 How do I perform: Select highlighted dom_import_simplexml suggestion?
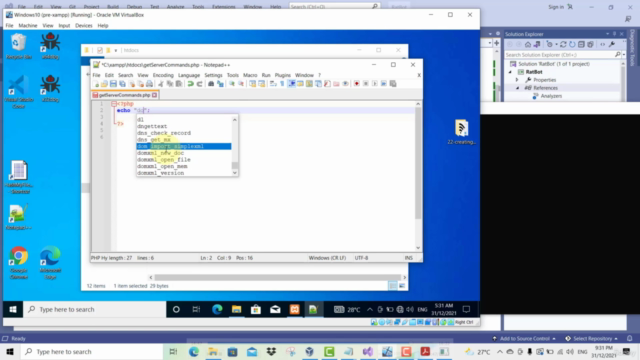184,146
